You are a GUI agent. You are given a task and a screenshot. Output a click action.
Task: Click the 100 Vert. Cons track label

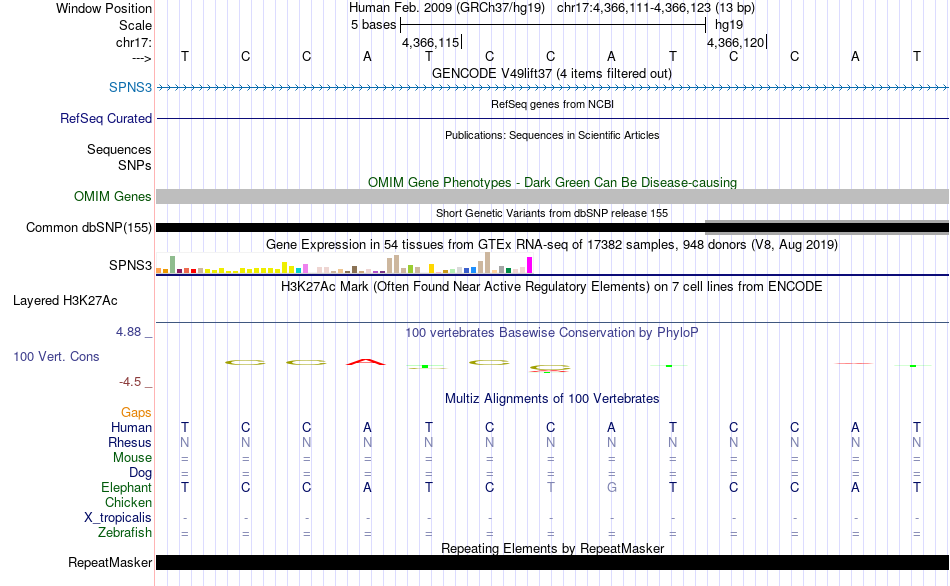tap(56, 356)
